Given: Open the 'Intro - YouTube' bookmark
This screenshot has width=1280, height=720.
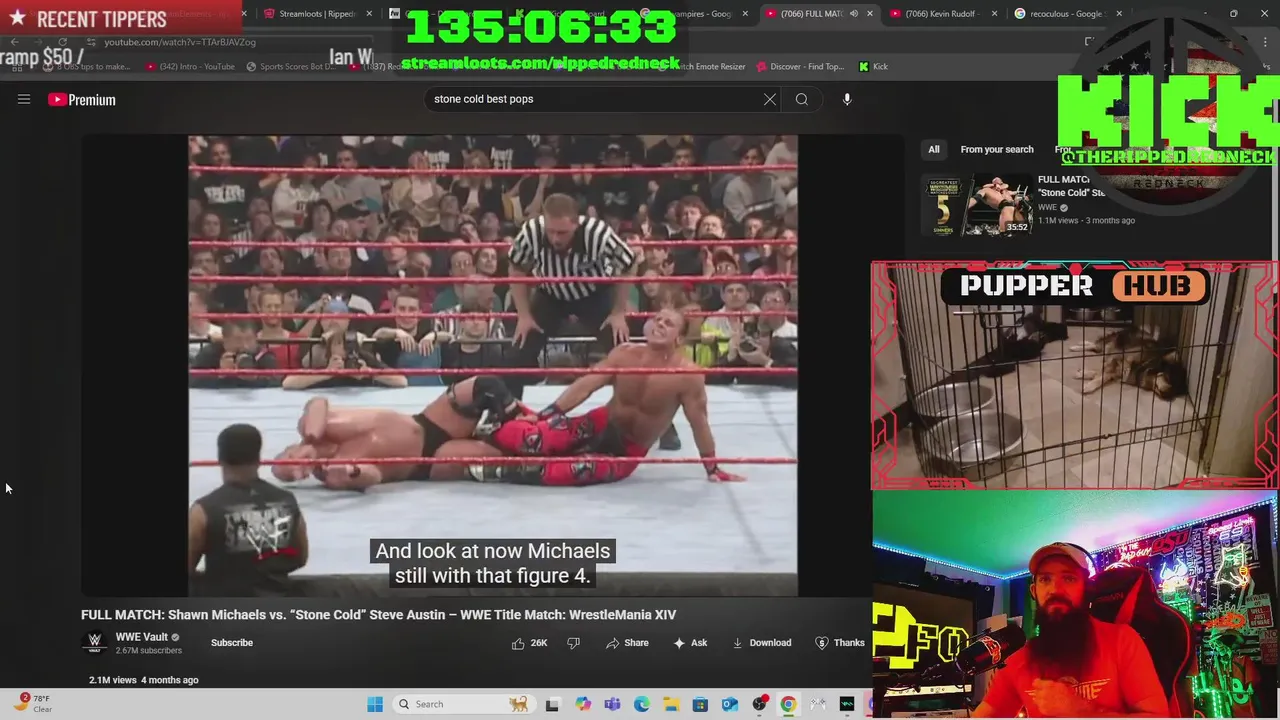Looking at the screenshot, I should click(190, 67).
